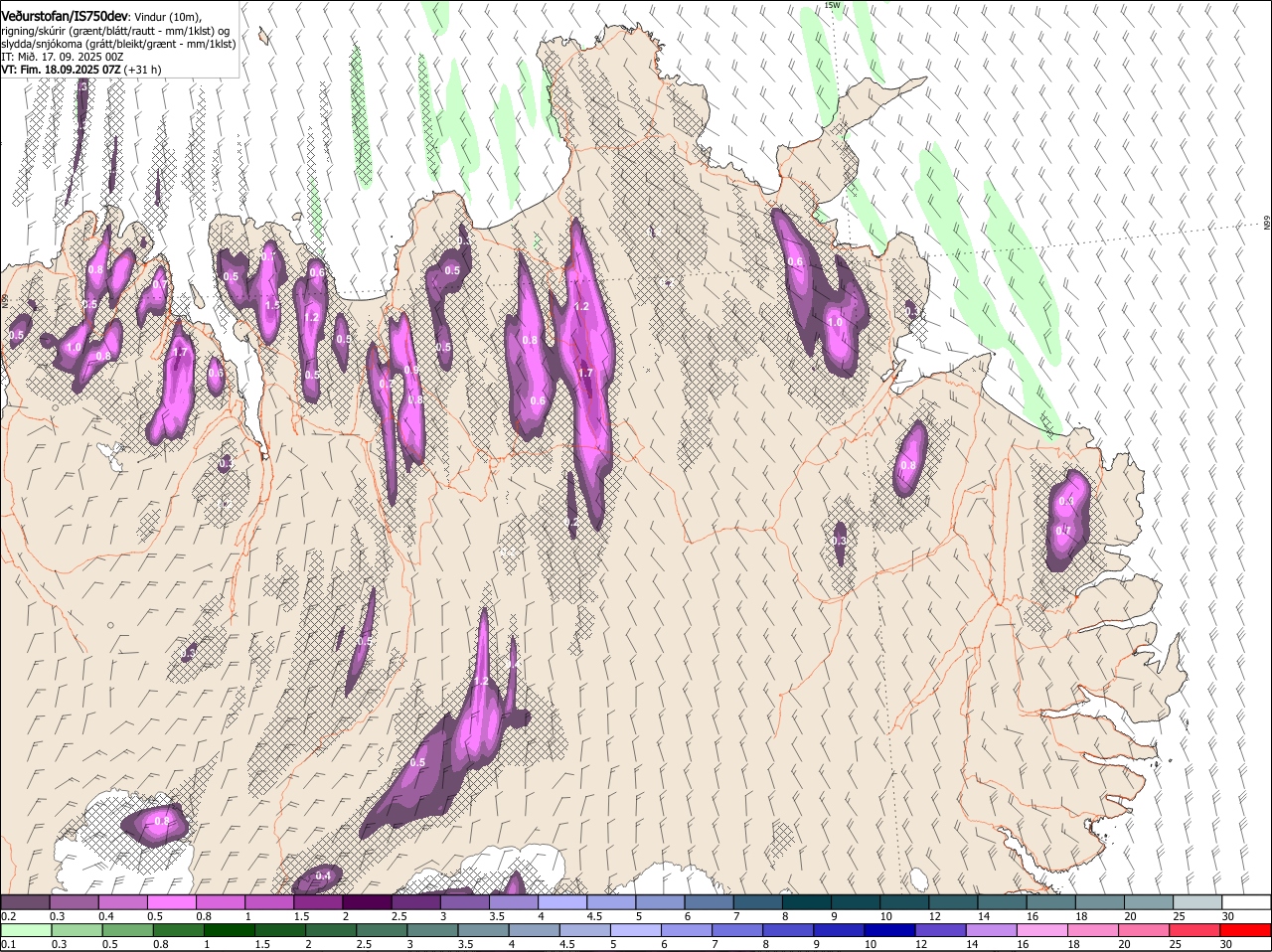The height and width of the screenshot is (952, 1272).
Task: Click the 'IT: Mið. 17. 09. 2025 00Z' line
Action: point(62,57)
